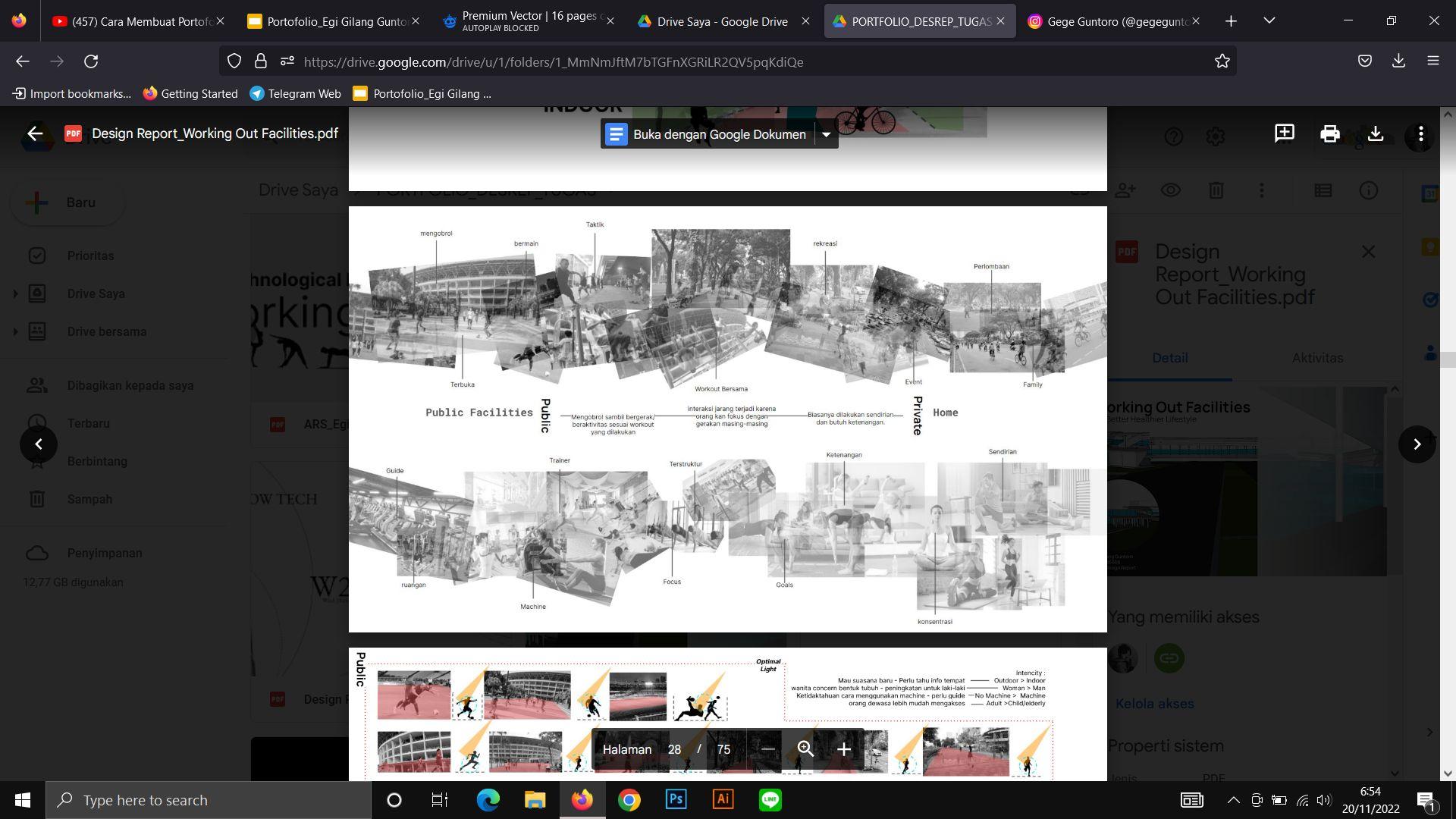Viewport: 1456px width, 819px height.
Task: Switch to the Drive Saya browser tab
Action: [721, 21]
